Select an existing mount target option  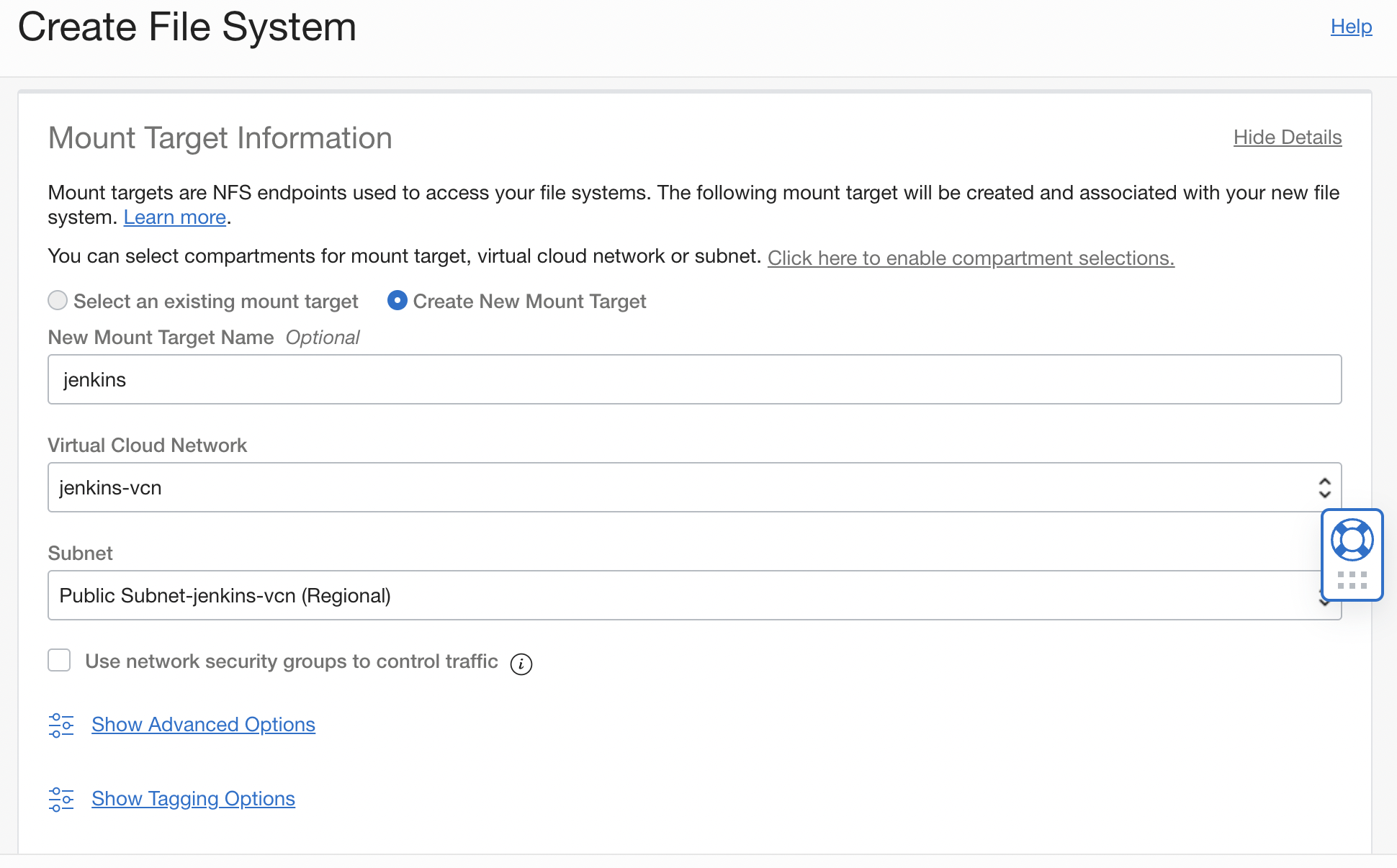58,301
